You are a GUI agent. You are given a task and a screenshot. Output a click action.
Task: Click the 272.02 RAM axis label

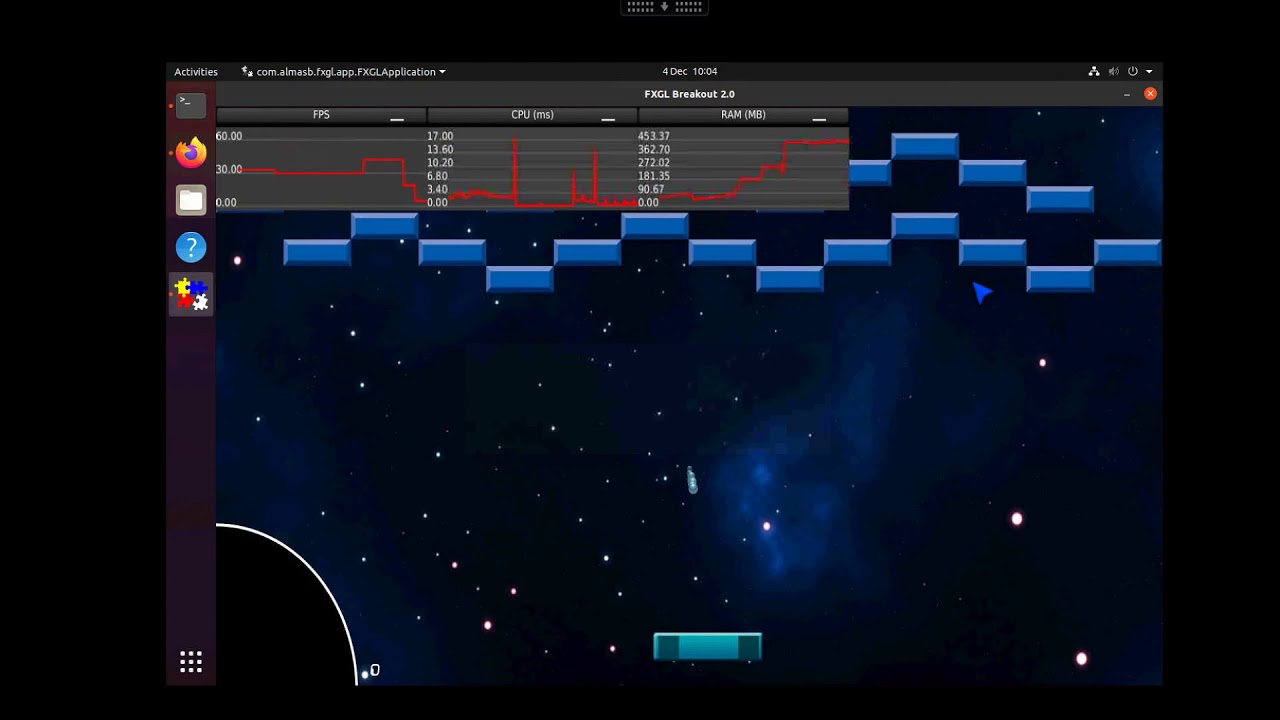(x=654, y=162)
